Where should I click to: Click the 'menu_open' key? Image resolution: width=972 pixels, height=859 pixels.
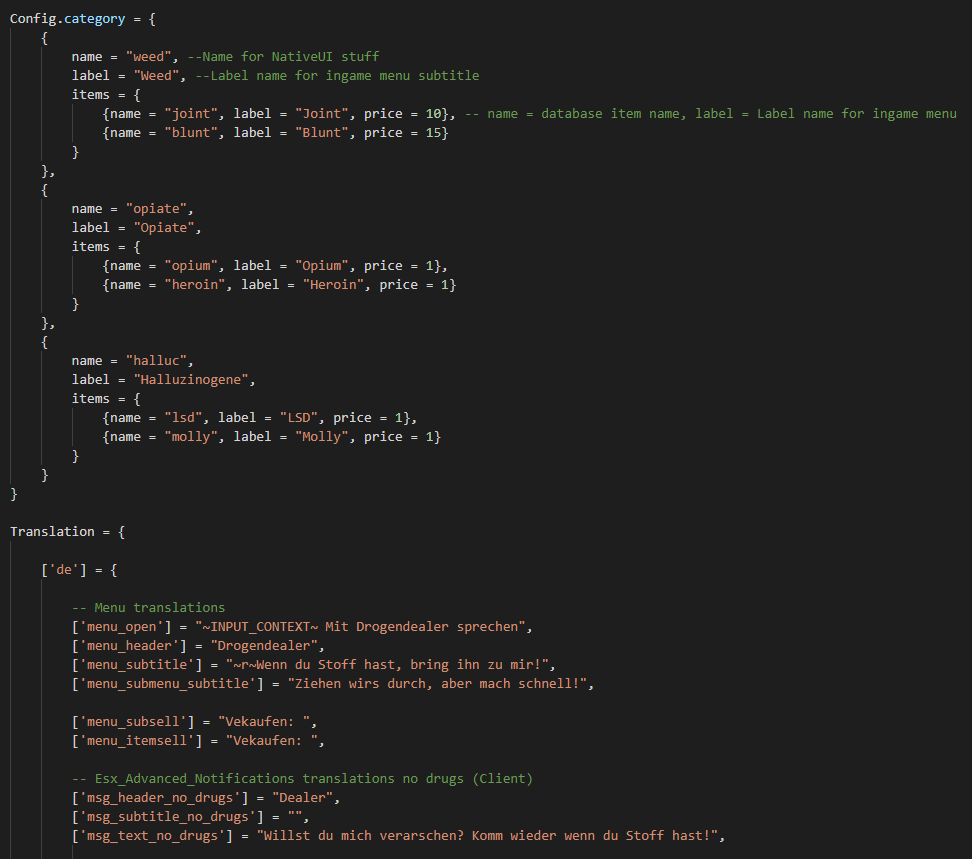pos(122,627)
